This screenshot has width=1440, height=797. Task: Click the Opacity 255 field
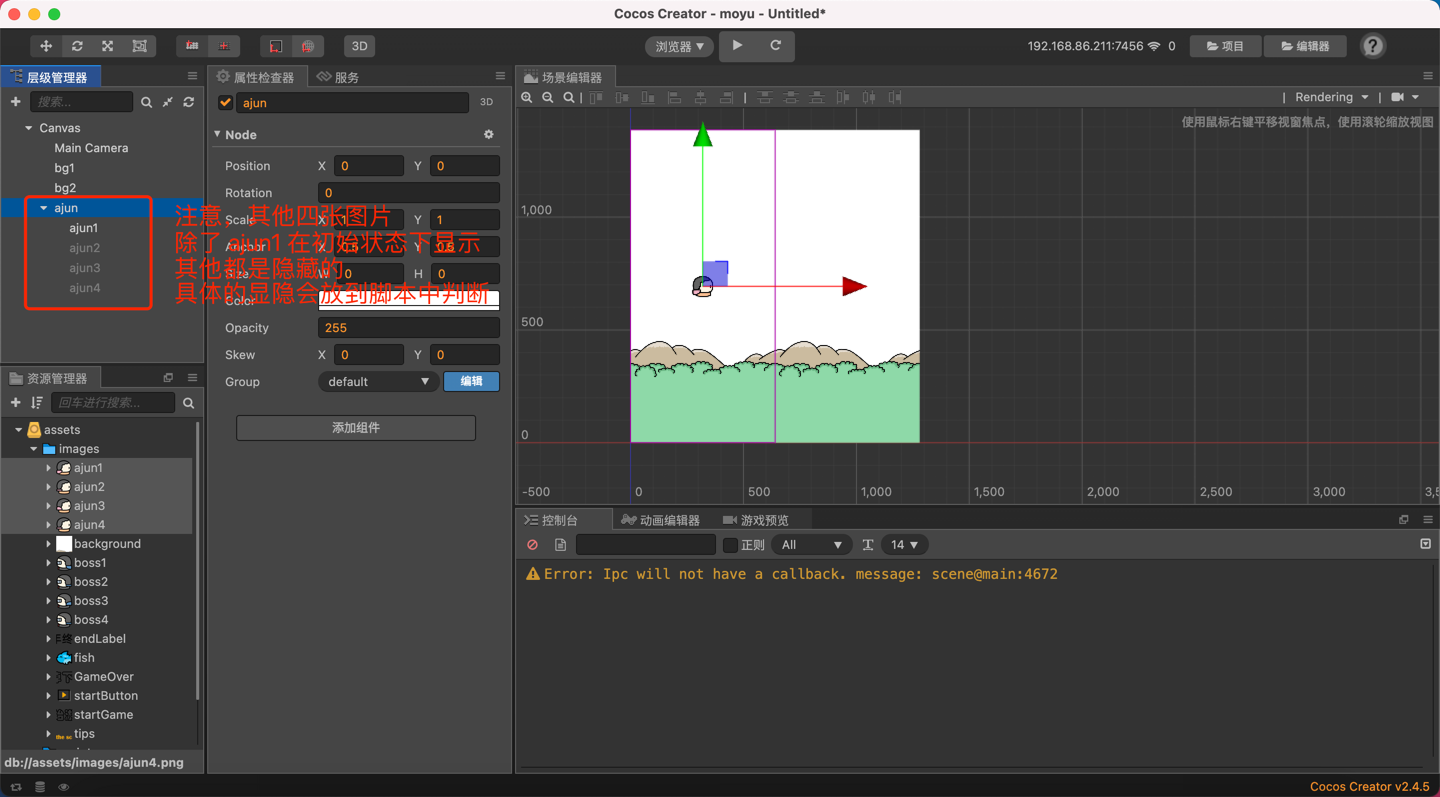click(x=409, y=327)
